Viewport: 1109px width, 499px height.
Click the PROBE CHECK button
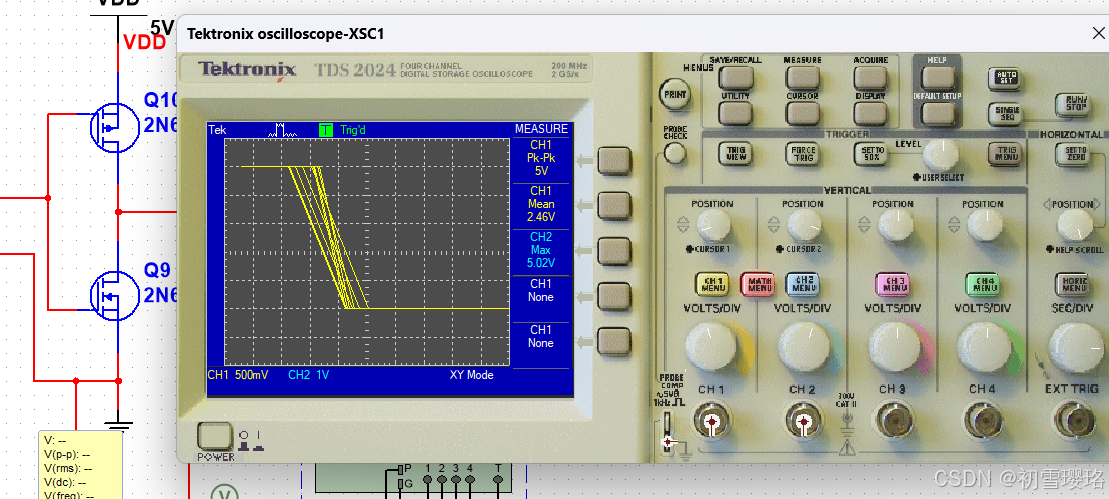(675, 153)
